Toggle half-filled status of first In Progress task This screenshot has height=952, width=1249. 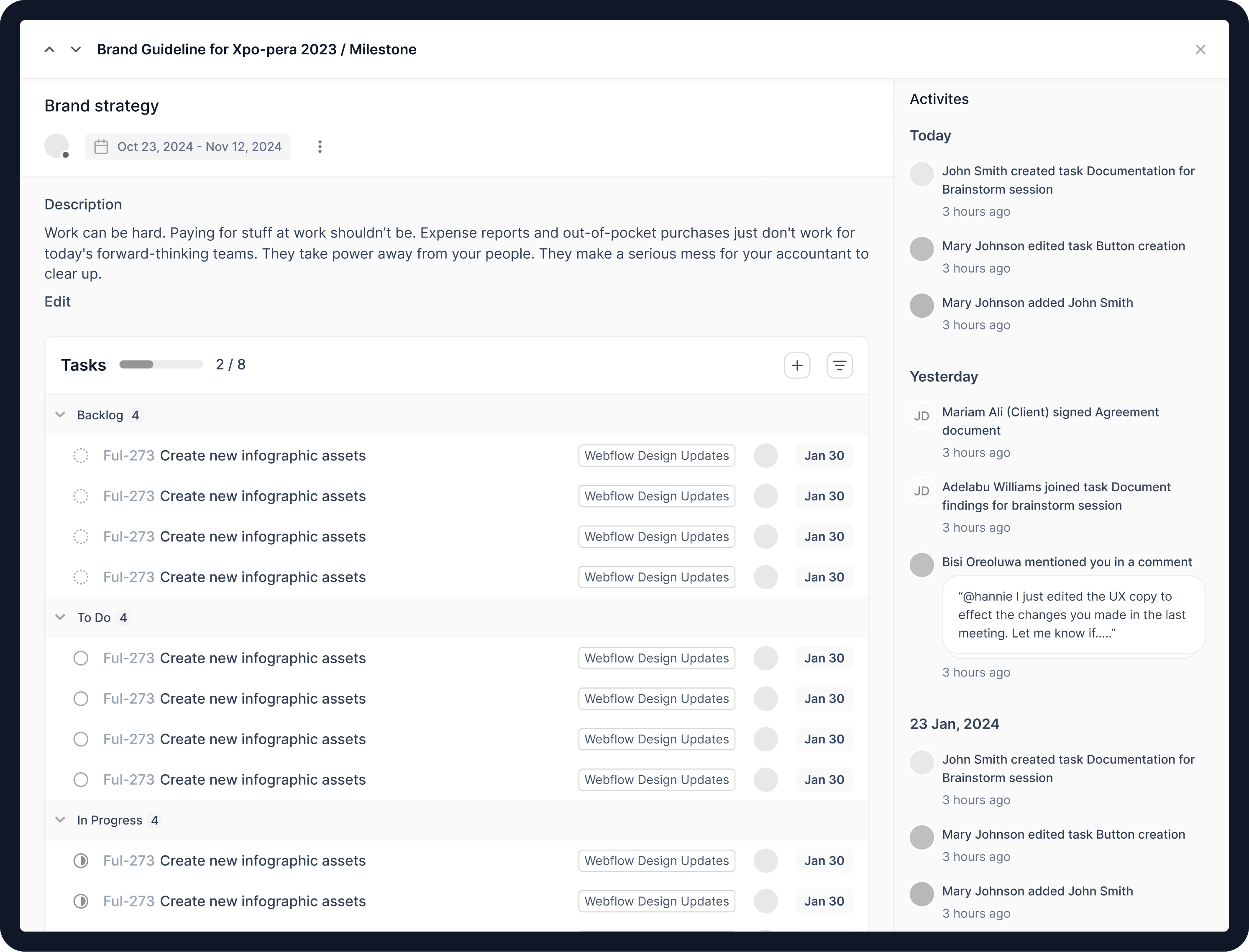(x=81, y=861)
